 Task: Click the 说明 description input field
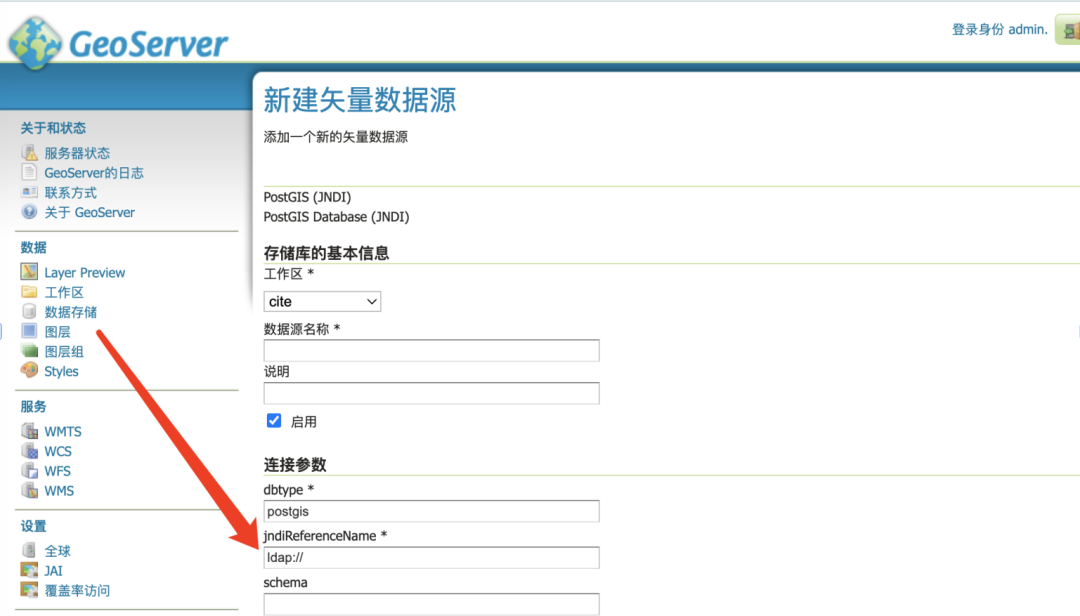[x=431, y=393]
